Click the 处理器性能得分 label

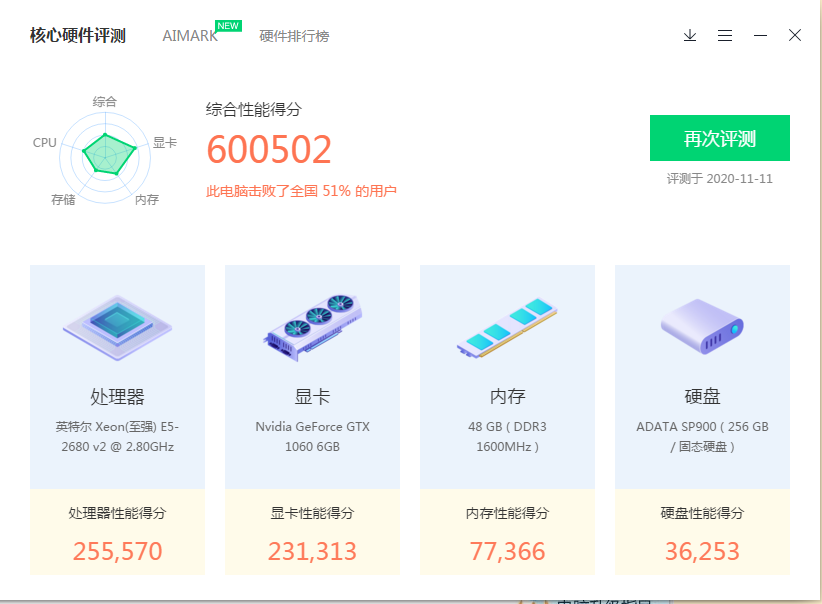[x=117, y=513]
